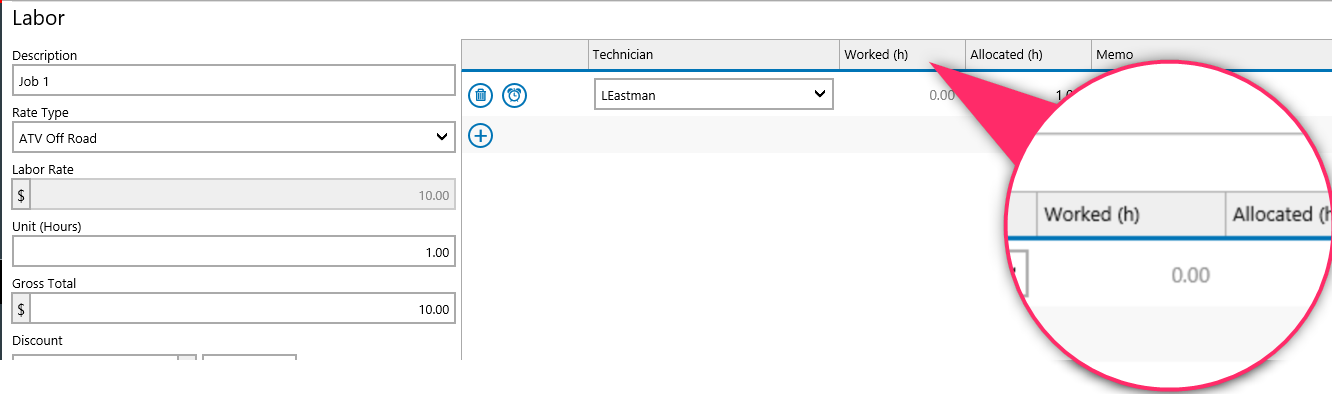Click the Unit (Hours) input field
This screenshot has width=1332, height=394.
pos(234,252)
